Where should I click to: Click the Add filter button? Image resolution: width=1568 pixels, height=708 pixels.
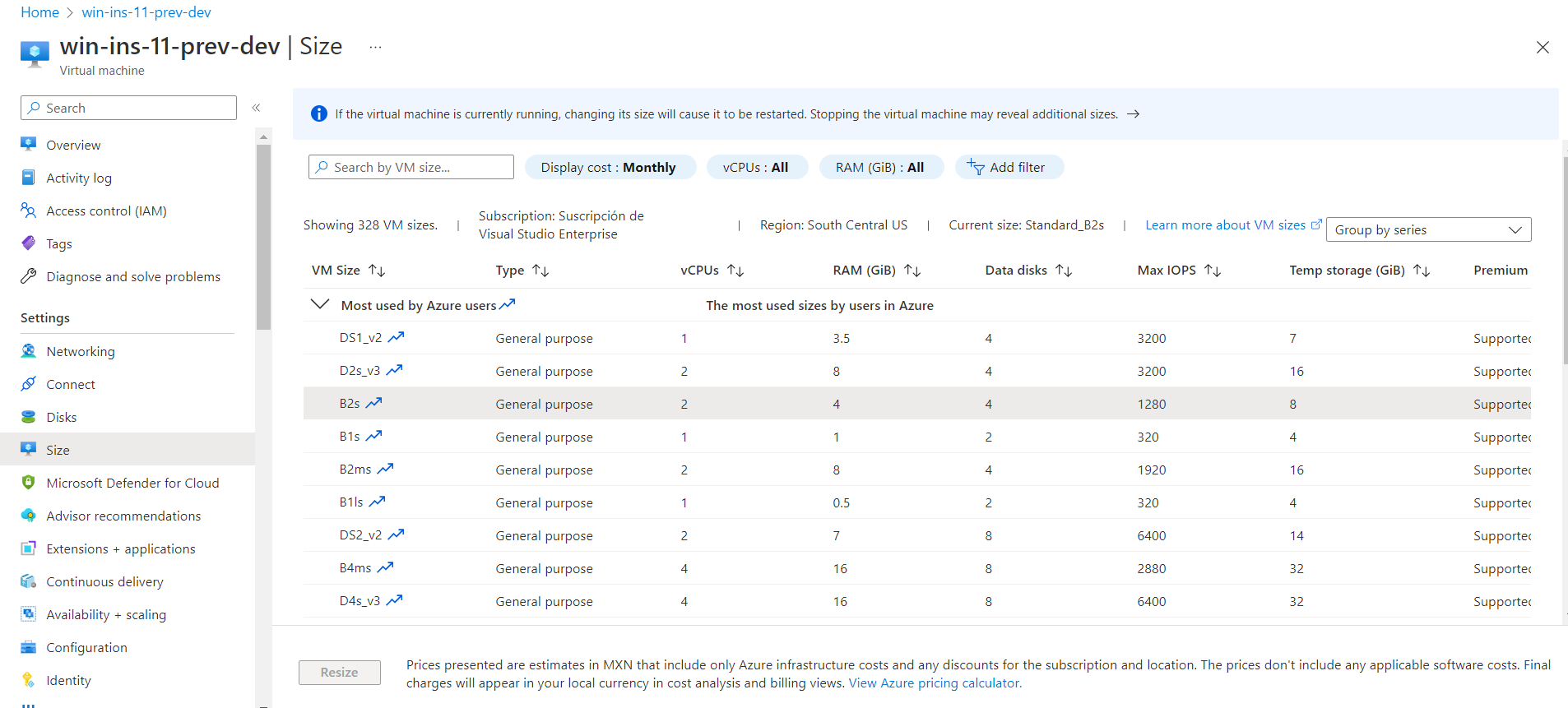tap(1009, 167)
